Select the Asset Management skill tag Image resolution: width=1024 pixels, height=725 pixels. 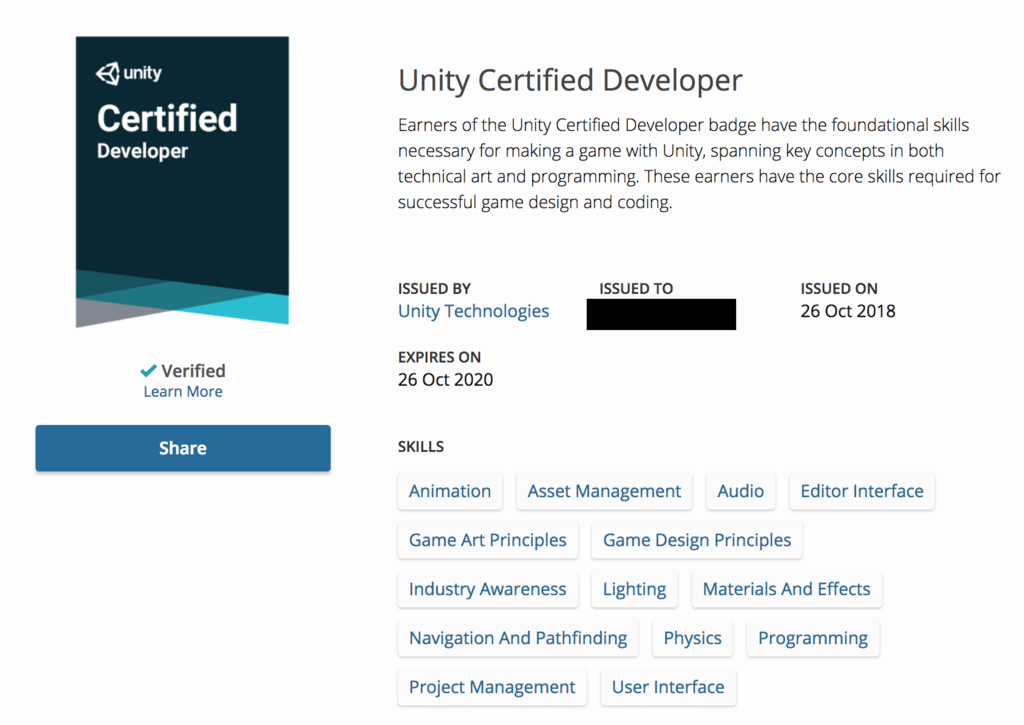coord(604,491)
